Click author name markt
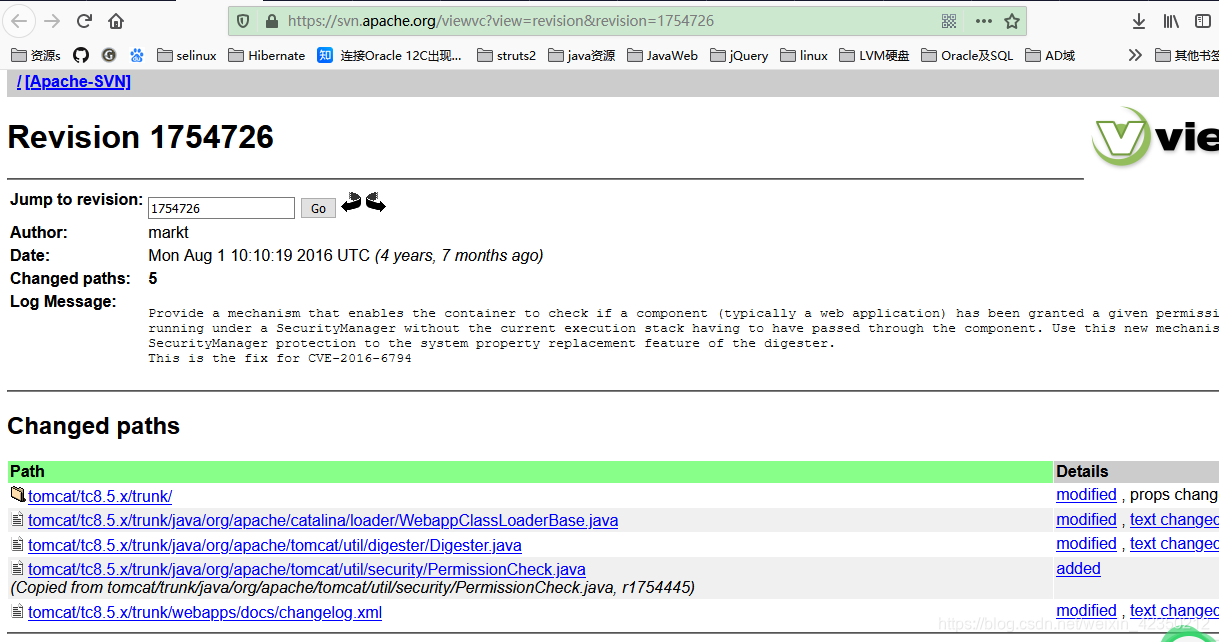Screen dimensions: 1219x642 pos(168,232)
